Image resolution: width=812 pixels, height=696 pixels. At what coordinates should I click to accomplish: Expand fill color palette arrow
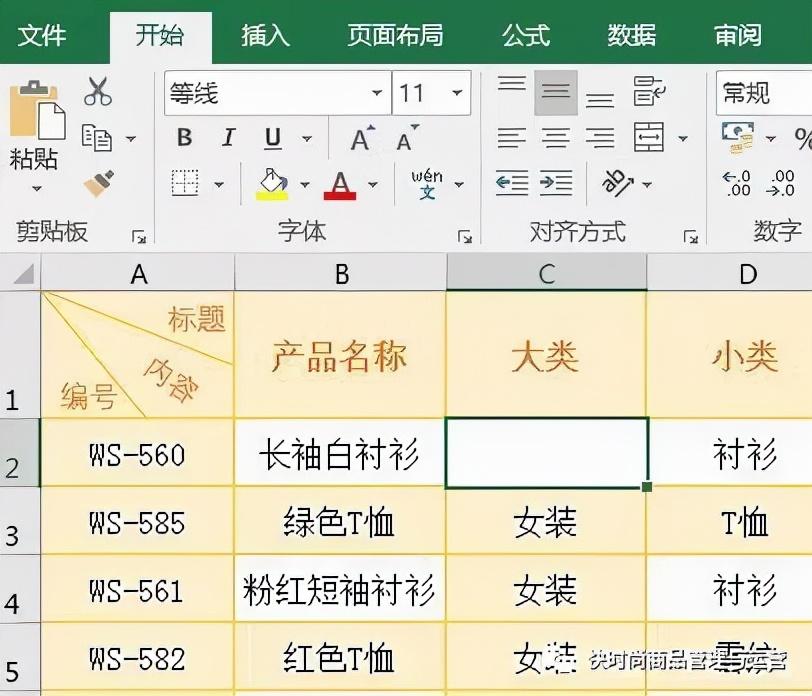pyautogui.click(x=305, y=184)
